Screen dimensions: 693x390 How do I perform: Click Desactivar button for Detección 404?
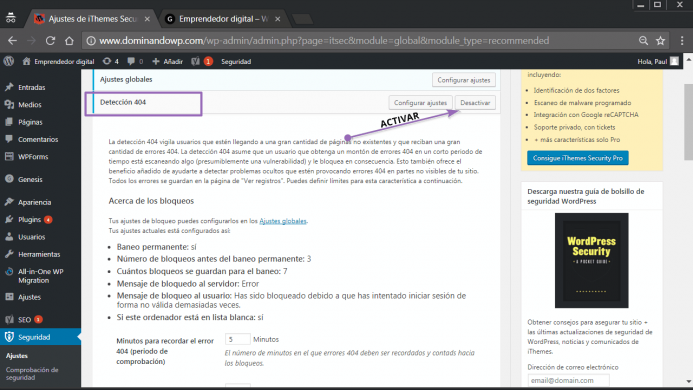click(475, 103)
